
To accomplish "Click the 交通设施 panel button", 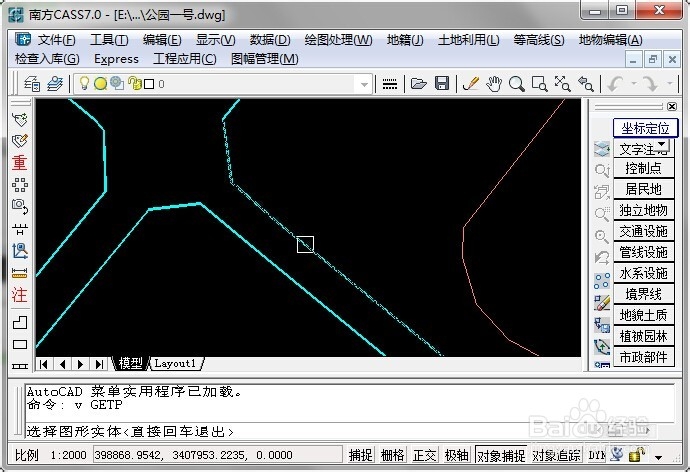I will coord(643,231).
